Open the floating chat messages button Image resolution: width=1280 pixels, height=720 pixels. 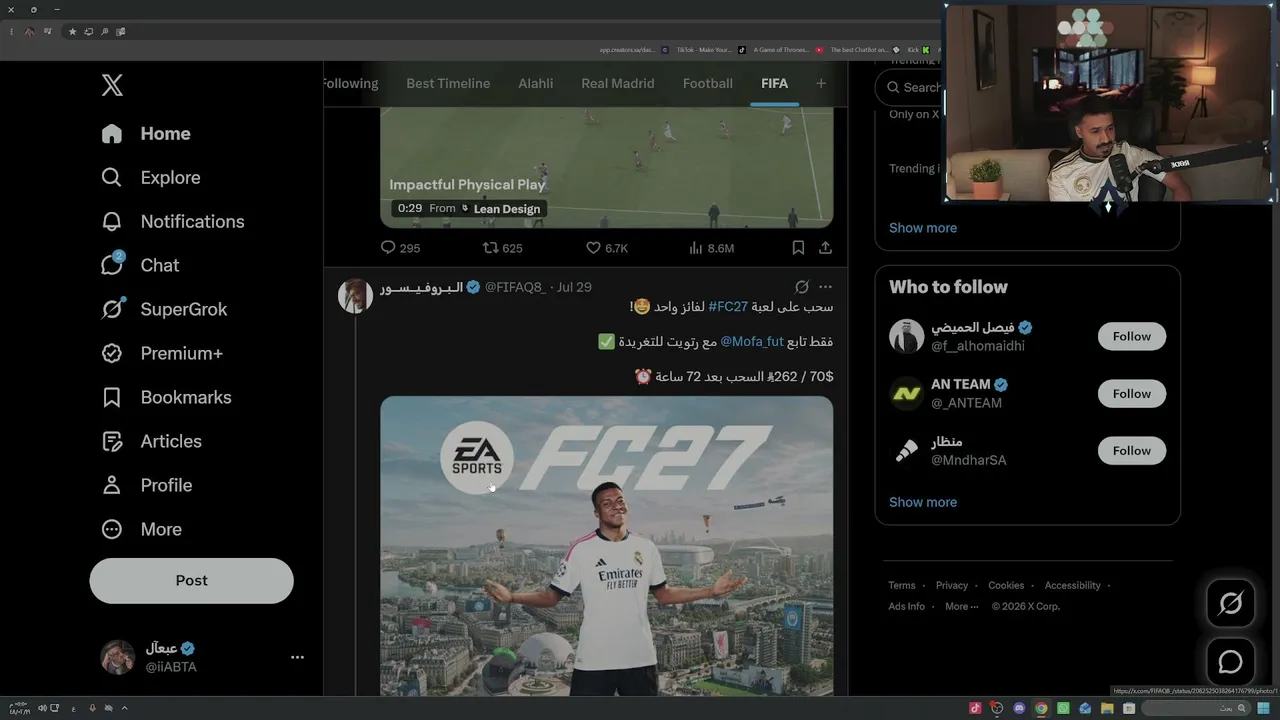pyautogui.click(x=1230, y=662)
